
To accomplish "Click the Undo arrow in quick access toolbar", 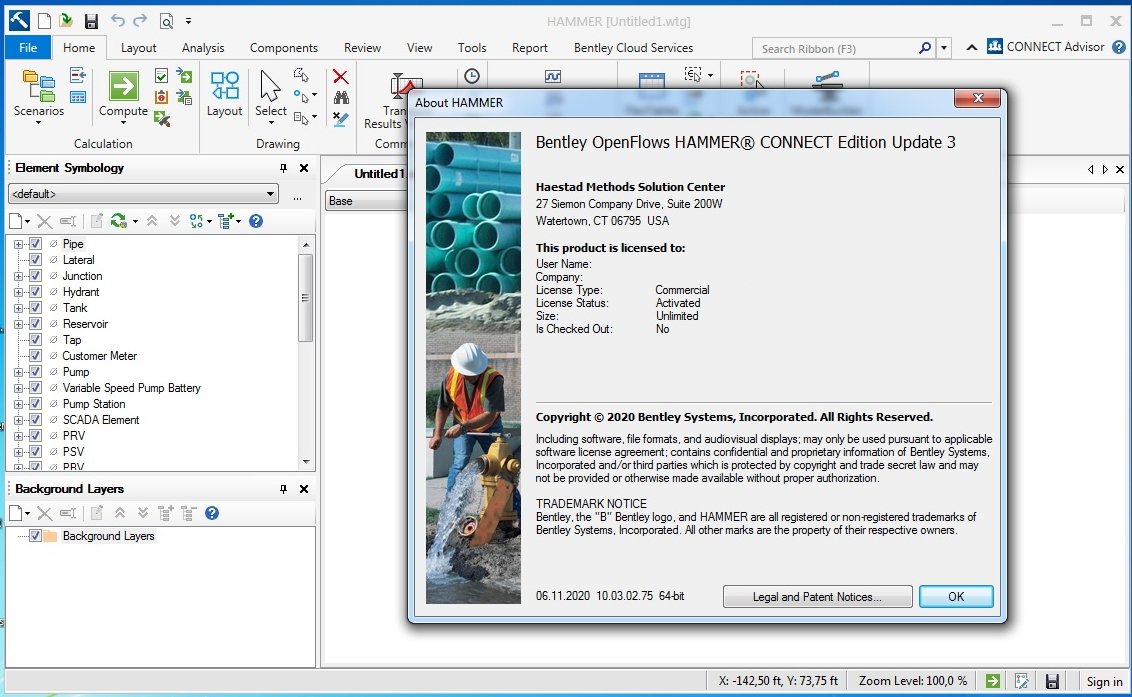I will pos(118,21).
